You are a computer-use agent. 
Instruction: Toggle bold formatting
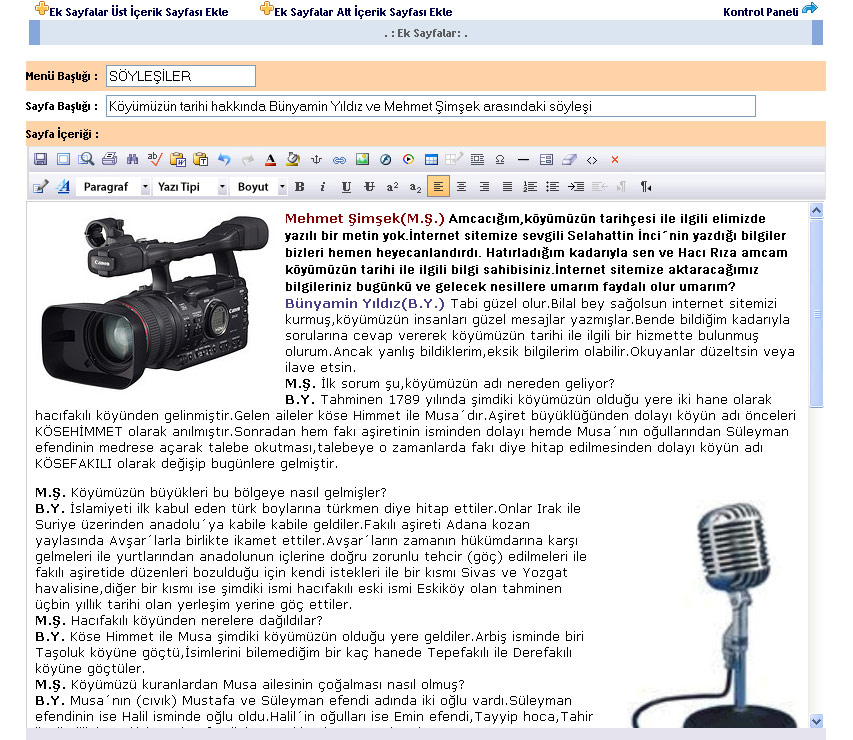tap(300, 187)
